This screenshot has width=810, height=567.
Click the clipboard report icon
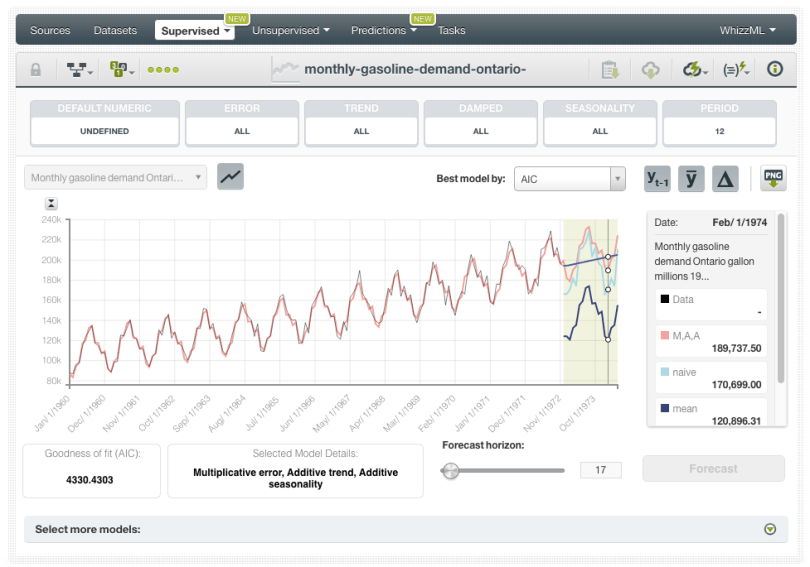609,70
